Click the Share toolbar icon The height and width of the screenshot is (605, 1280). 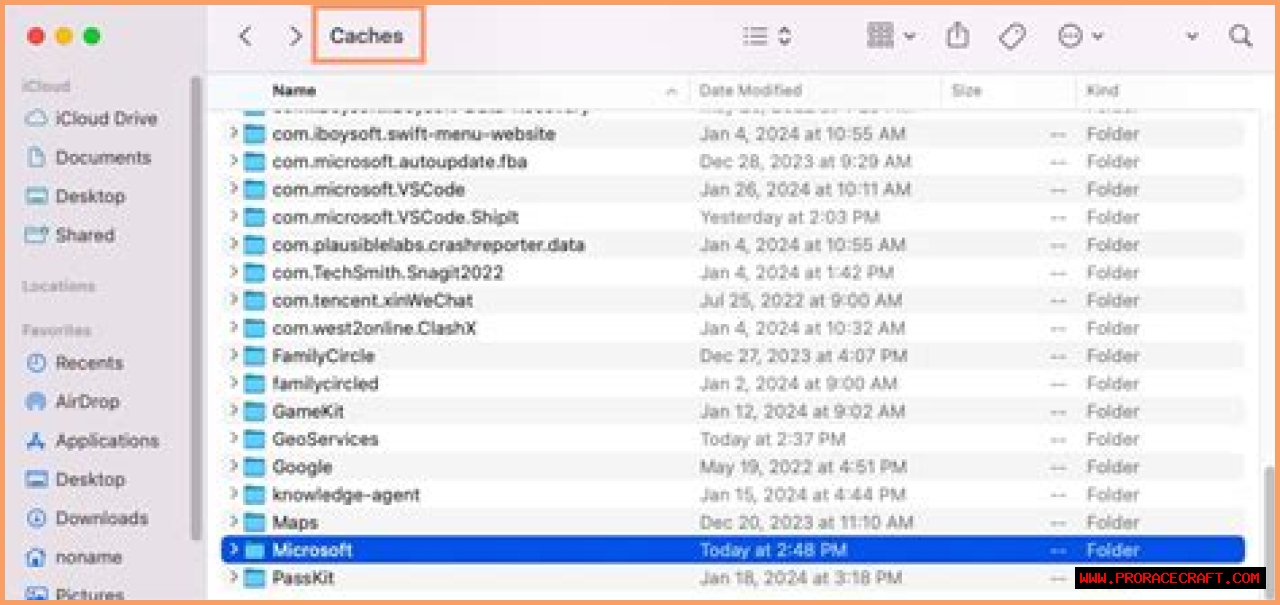[957, 36]
